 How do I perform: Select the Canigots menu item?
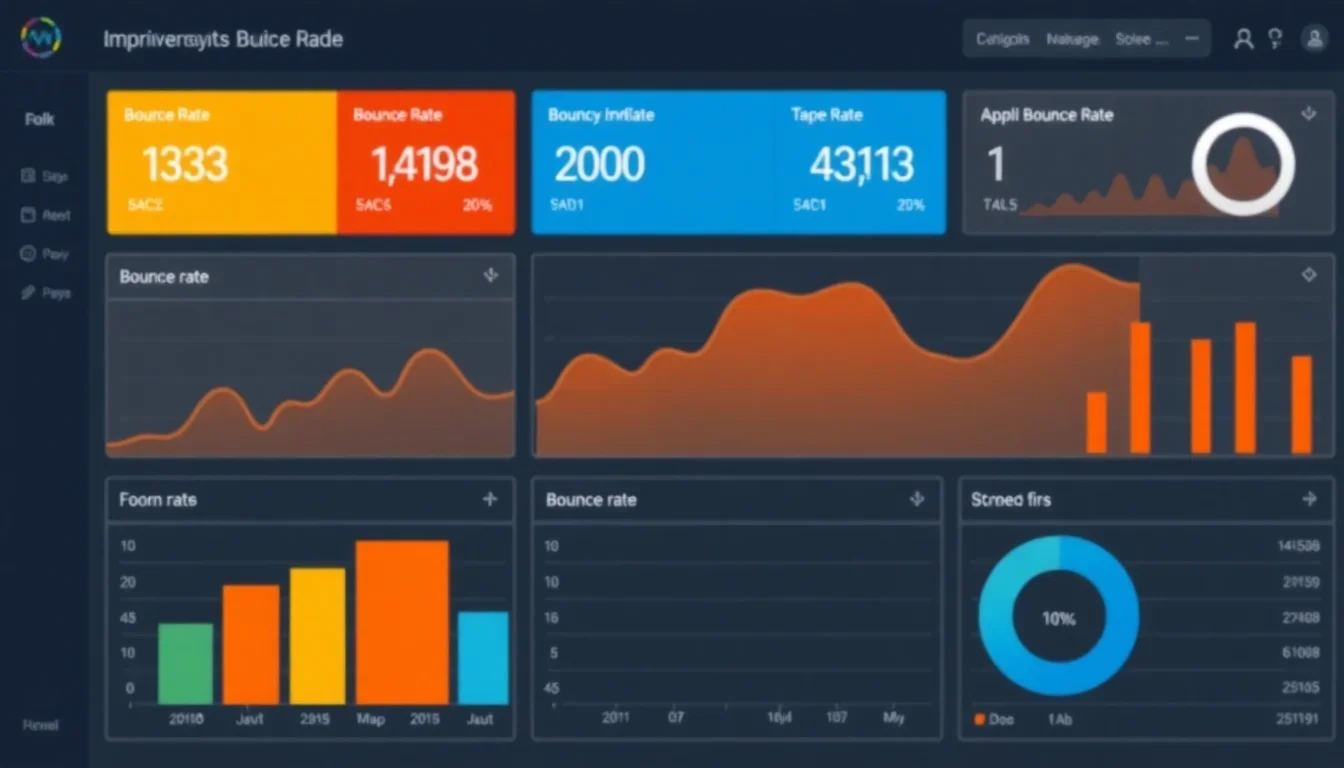1001,38
